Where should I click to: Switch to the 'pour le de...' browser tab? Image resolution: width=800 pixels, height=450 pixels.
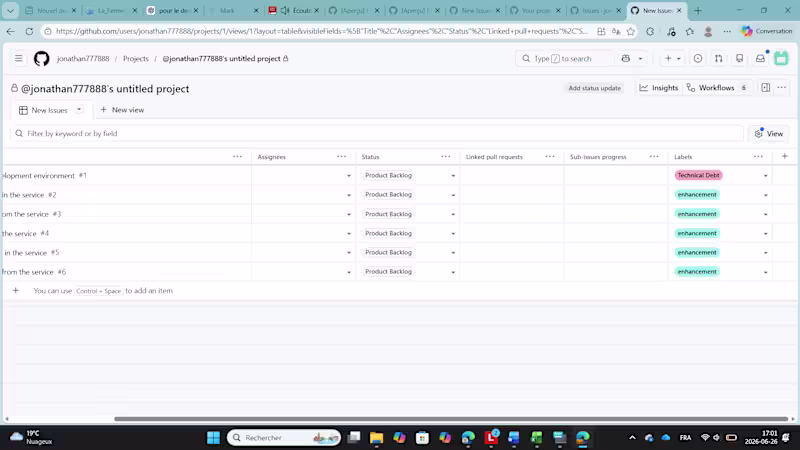[172, 10]
